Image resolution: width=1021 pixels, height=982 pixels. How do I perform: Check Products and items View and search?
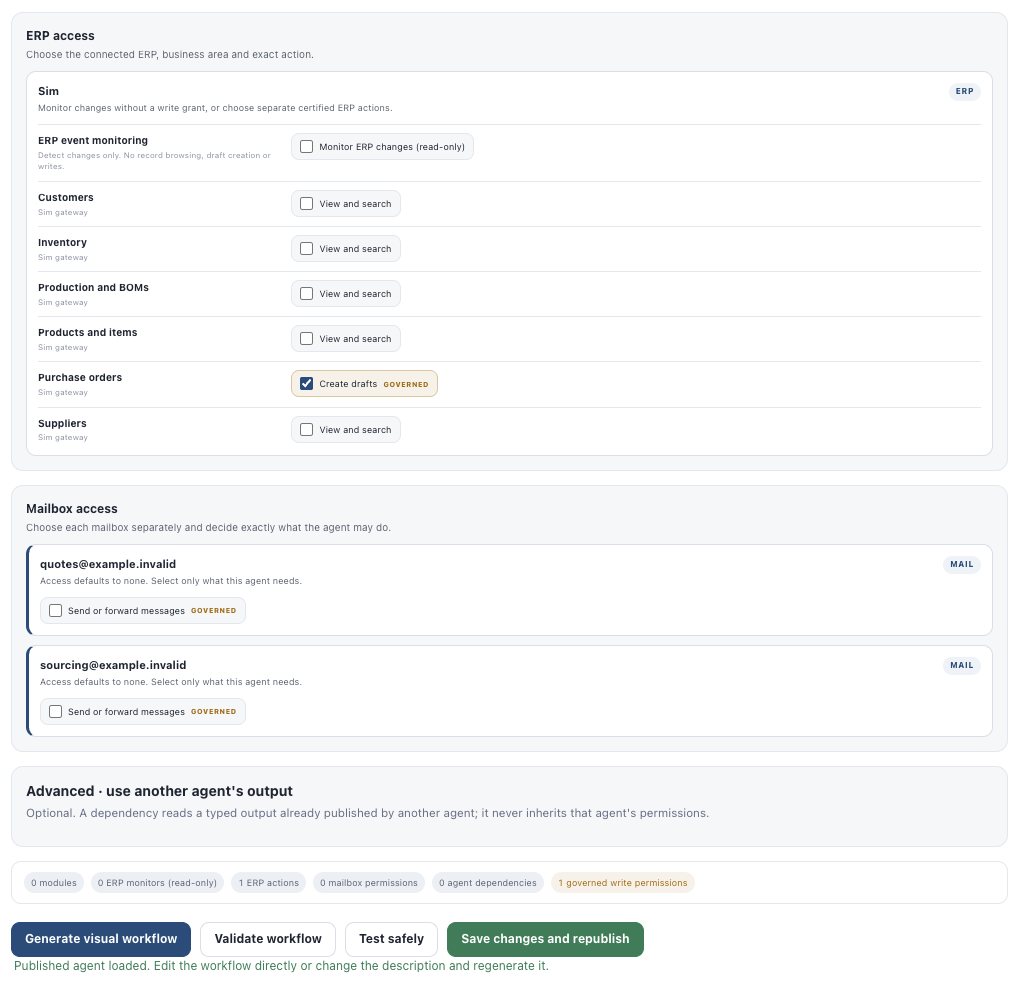click(306, 339)
